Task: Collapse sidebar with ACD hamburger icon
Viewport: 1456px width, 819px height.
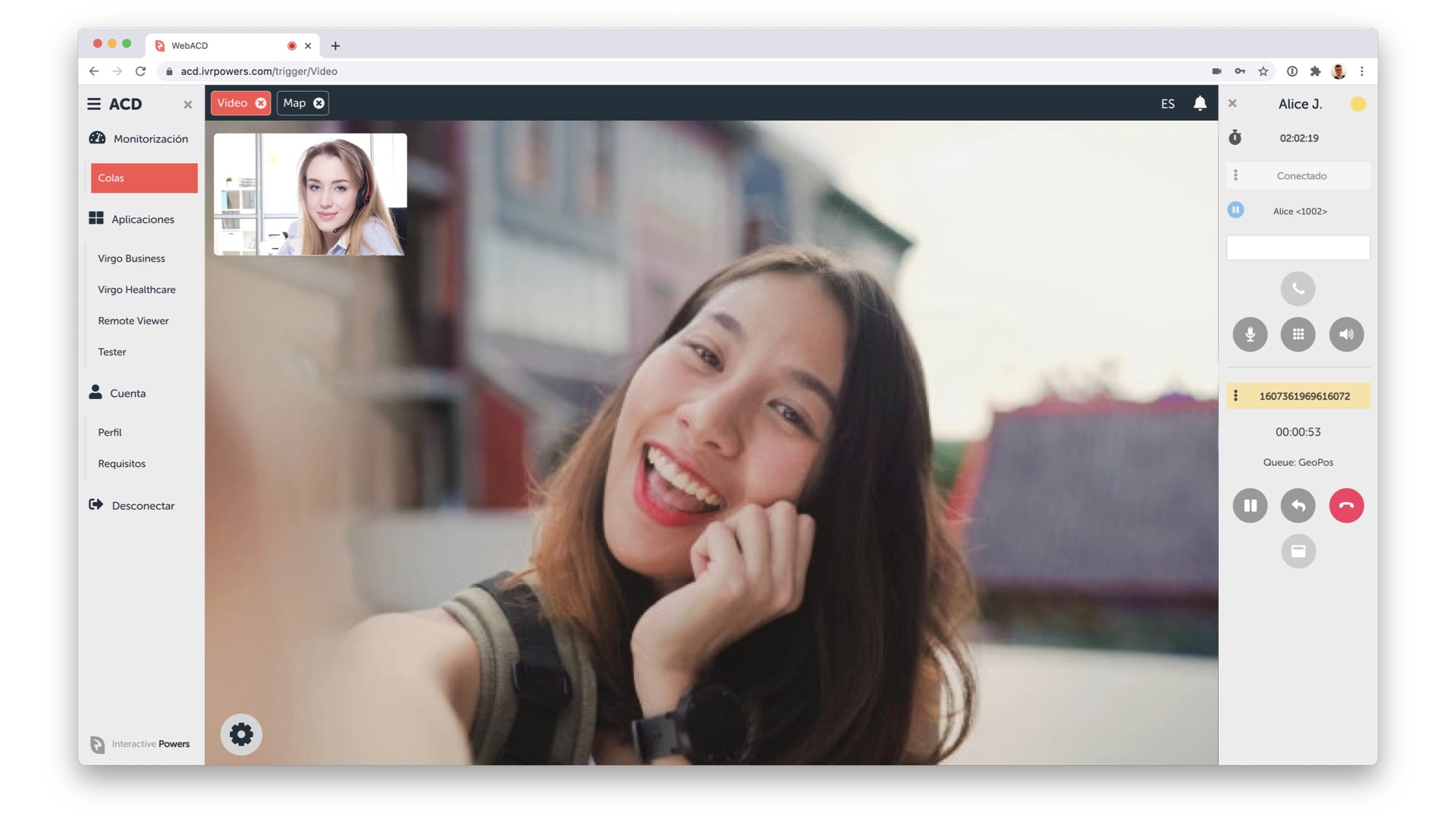Action: click(94, 104)
